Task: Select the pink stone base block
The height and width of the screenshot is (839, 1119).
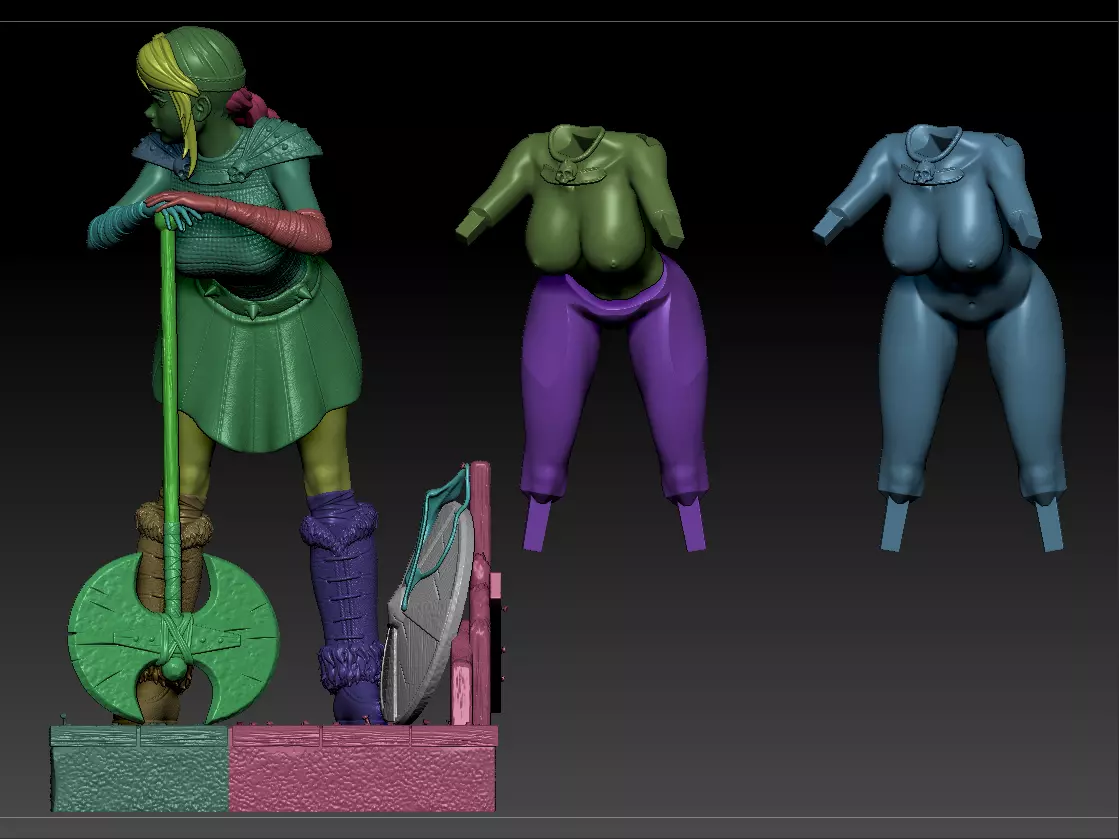Action: 363,768
